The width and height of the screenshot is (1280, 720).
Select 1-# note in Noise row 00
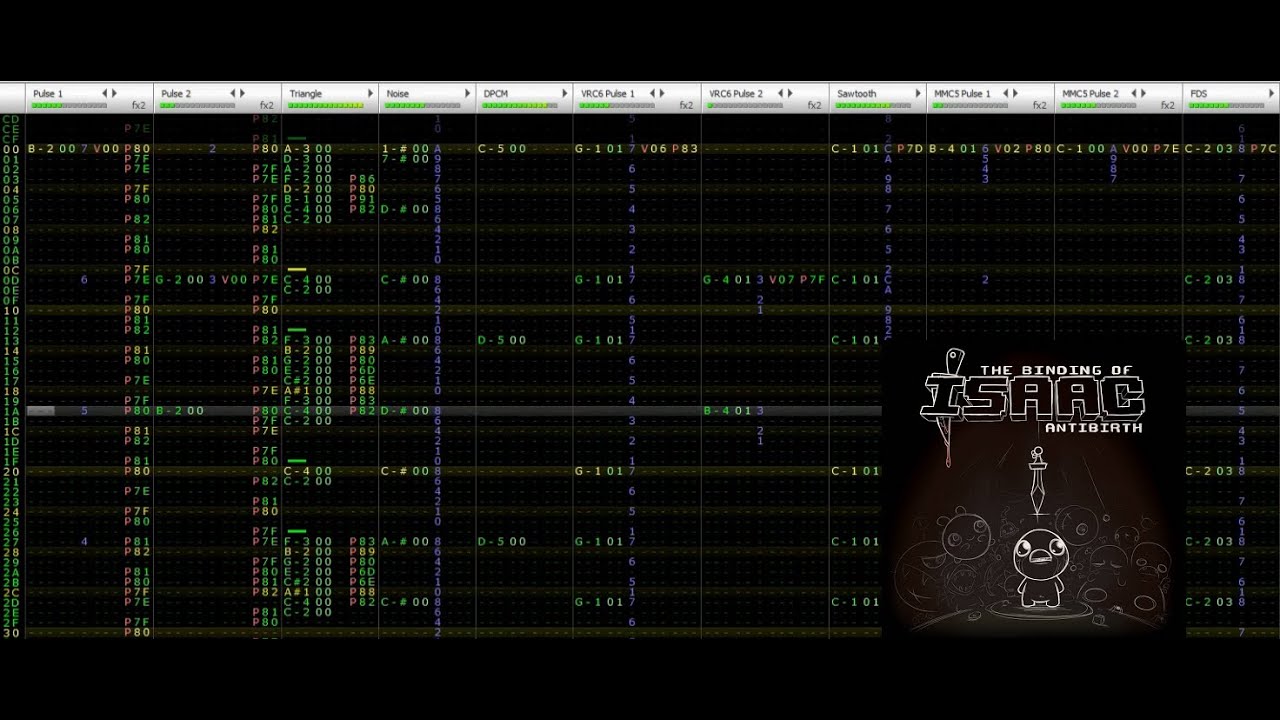click(392, 149)
